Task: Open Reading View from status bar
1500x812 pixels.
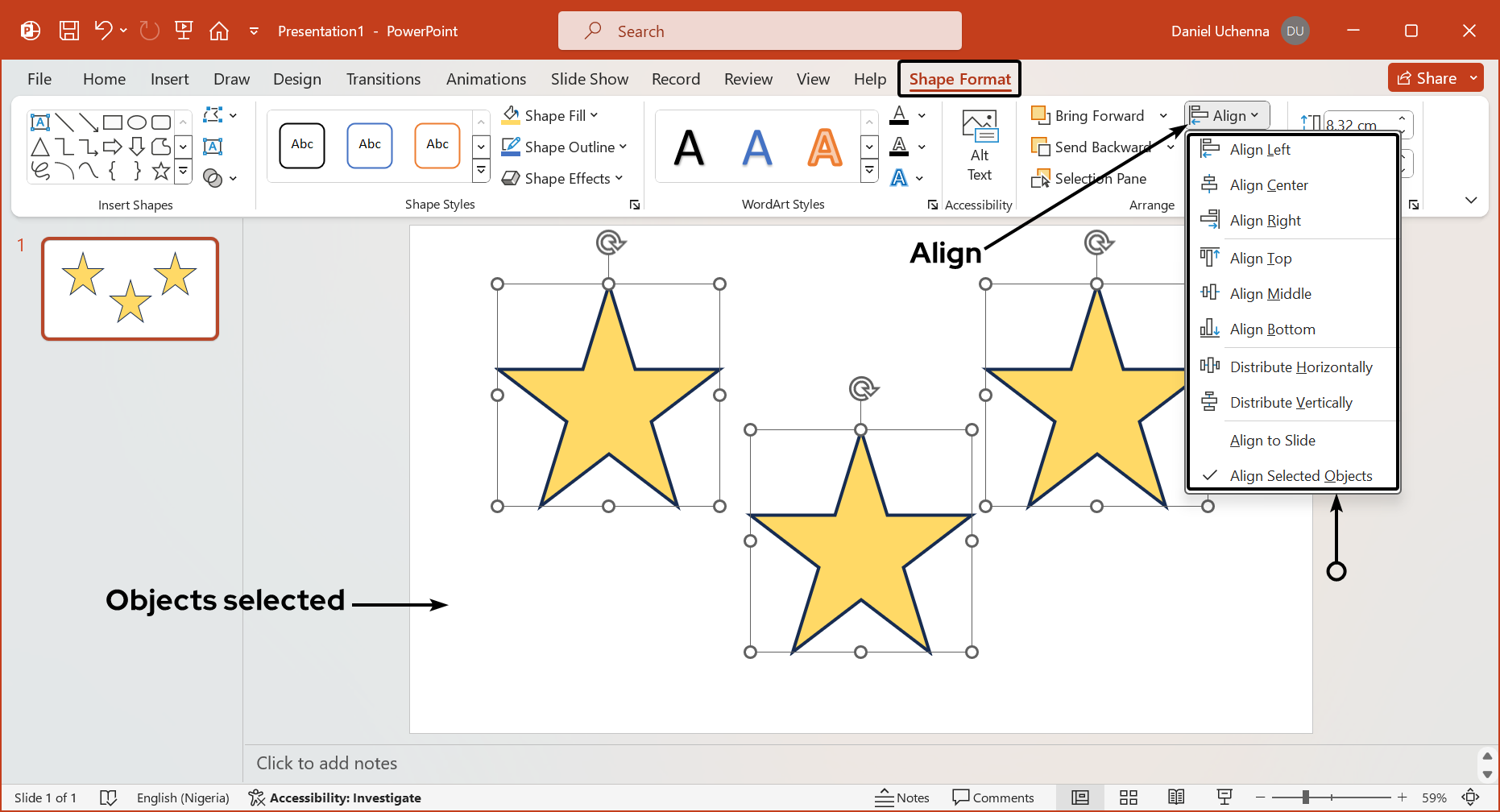Action: [1176, 797]
